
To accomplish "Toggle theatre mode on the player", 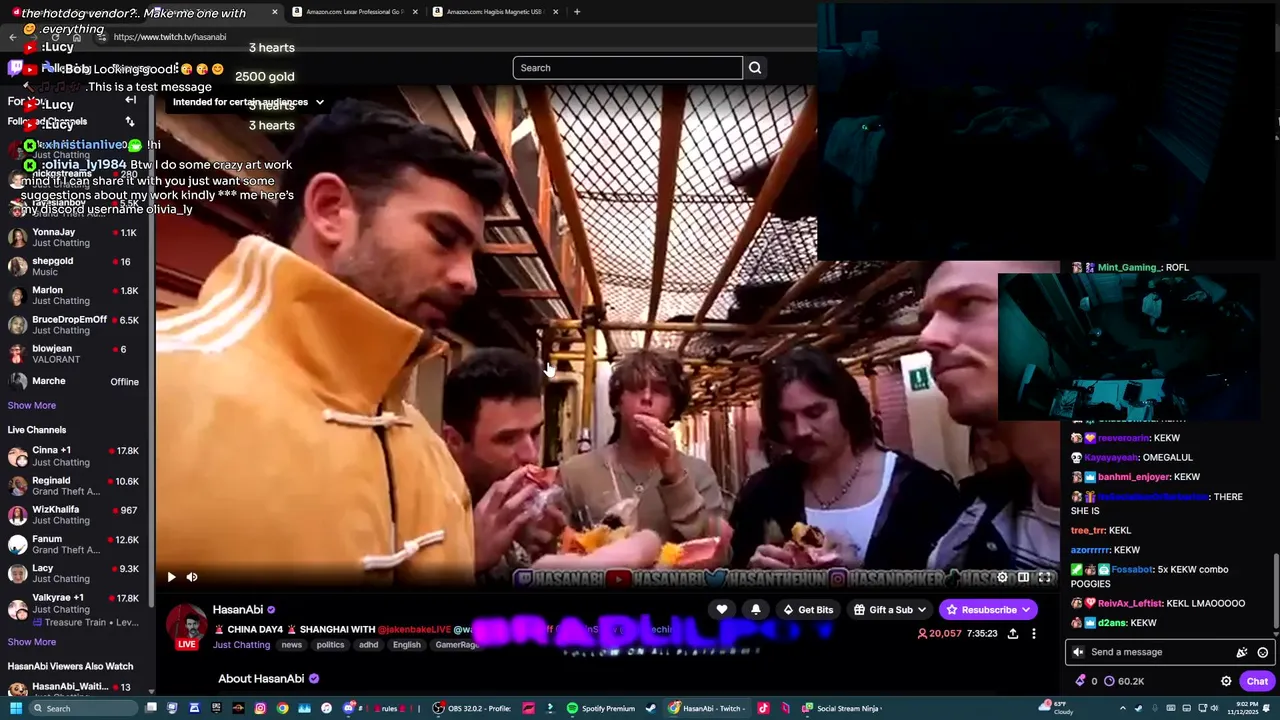I will (x=1023, y=577).
